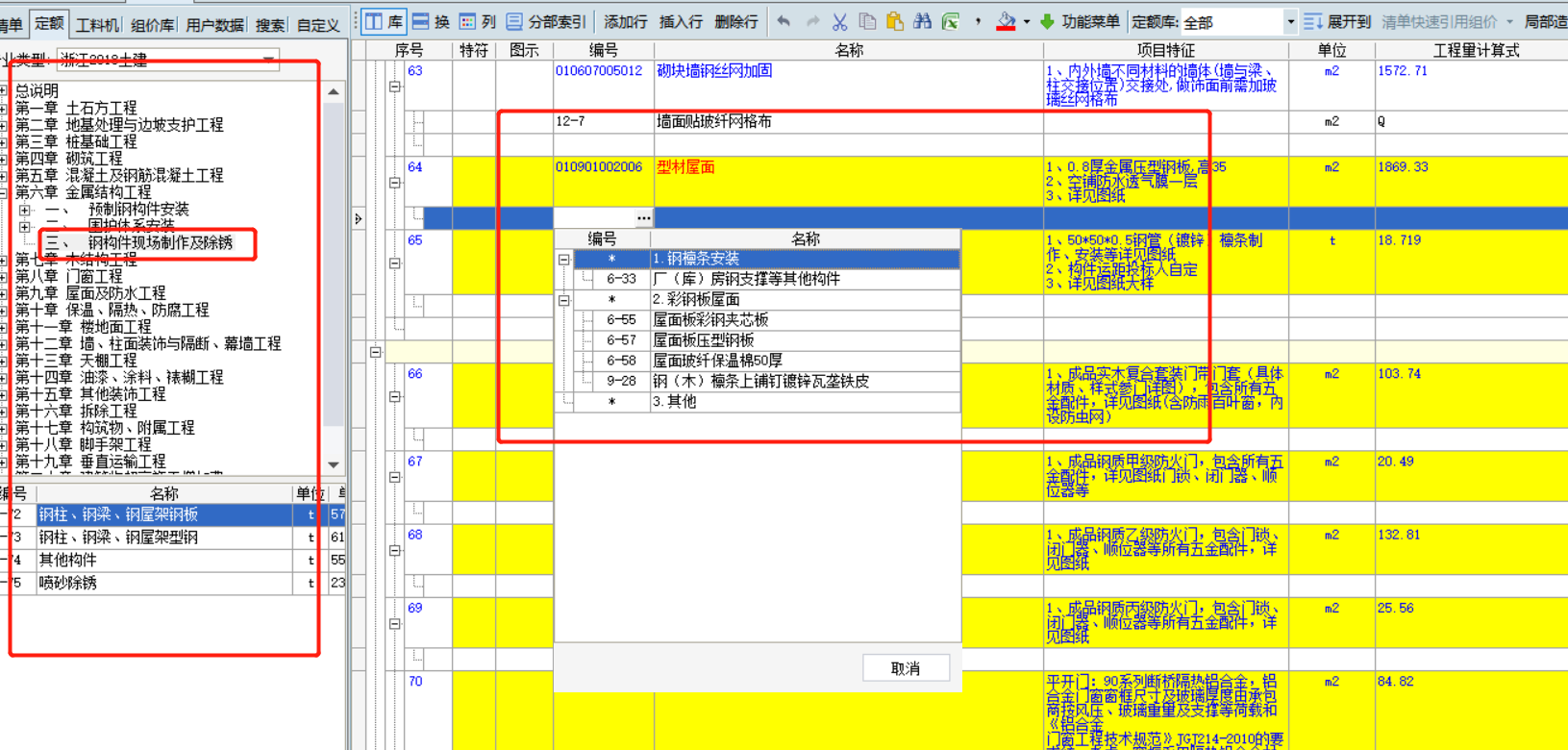Viewport: 1568px width, 750px height.
Task: Open 功能菜单 with the green arrow
Action: 1083,21
